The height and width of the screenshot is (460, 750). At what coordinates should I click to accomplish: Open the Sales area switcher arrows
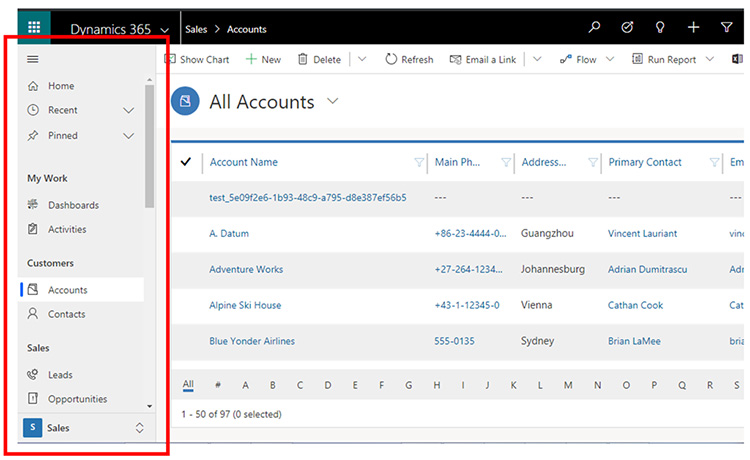[x=139, y=427]
